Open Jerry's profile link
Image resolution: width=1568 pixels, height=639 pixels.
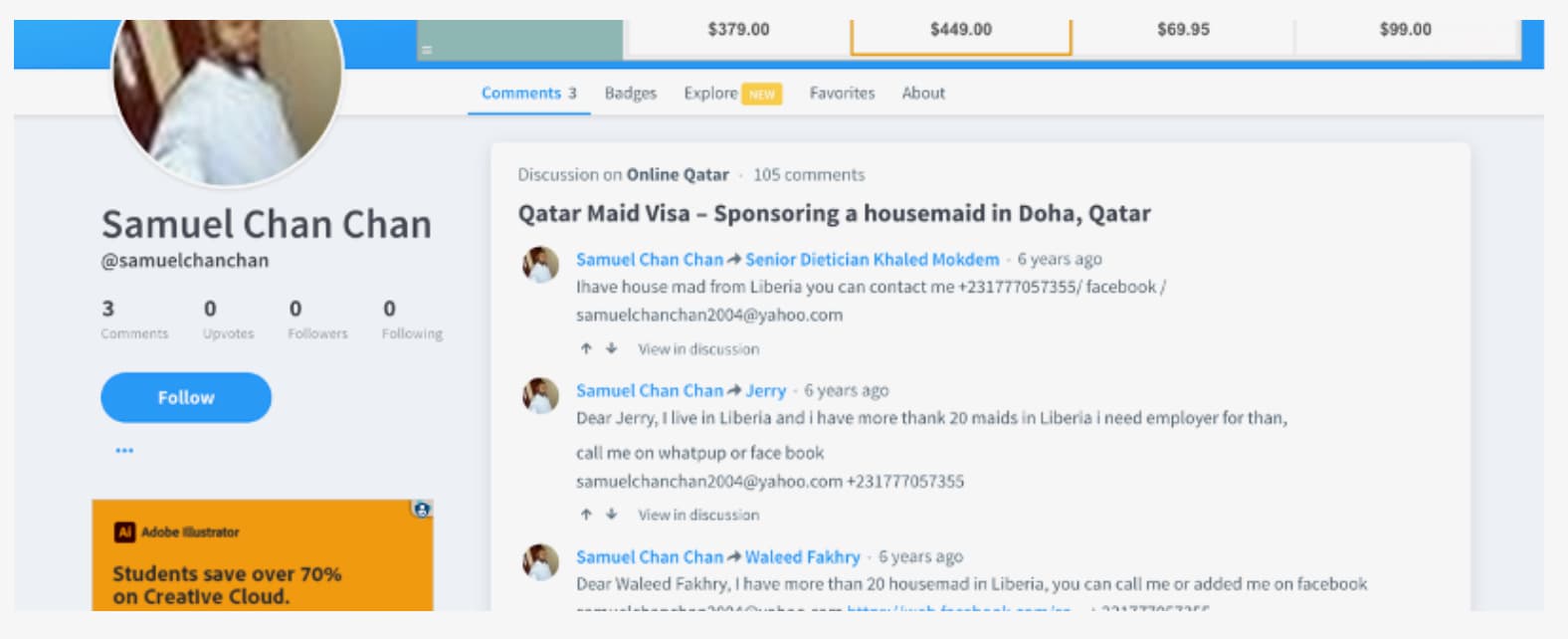click(766, 390)
